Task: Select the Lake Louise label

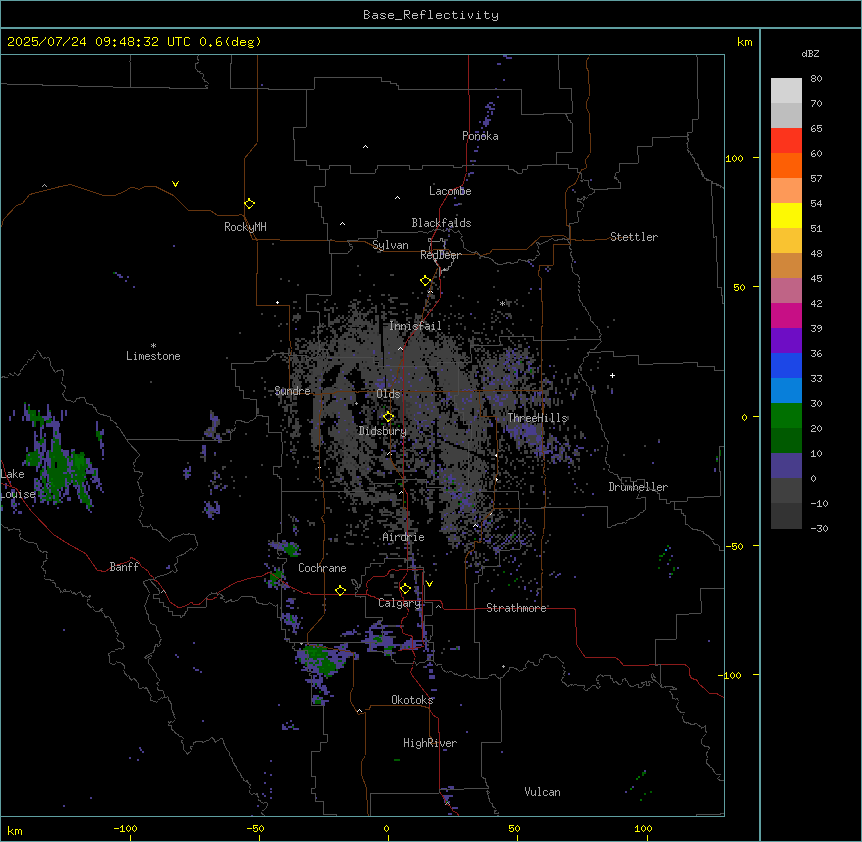Action: (x=16, y=484)
